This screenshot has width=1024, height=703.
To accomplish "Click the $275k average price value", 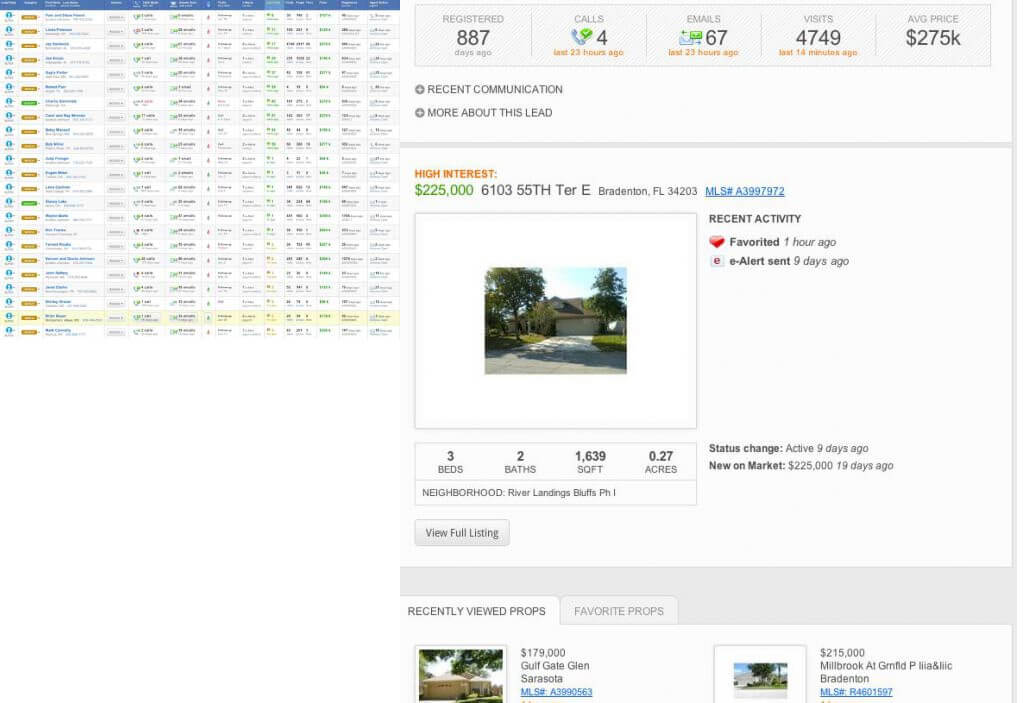I will point(933,38).
